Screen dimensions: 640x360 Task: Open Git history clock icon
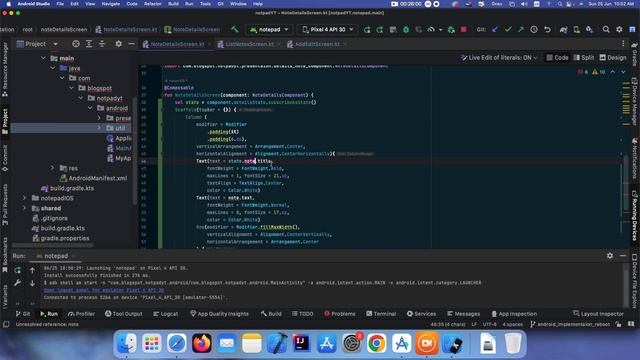534,29
